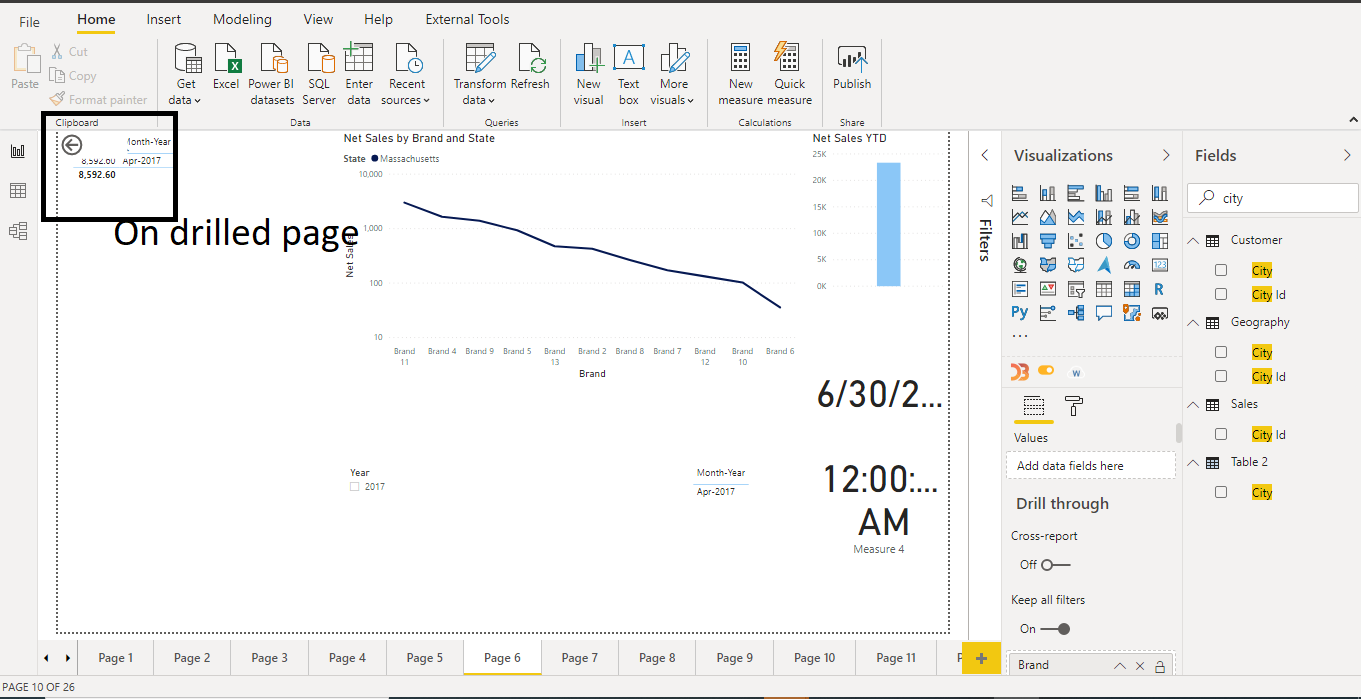
Task: Add a new page with plus button
Action: [x=981, y=658]
